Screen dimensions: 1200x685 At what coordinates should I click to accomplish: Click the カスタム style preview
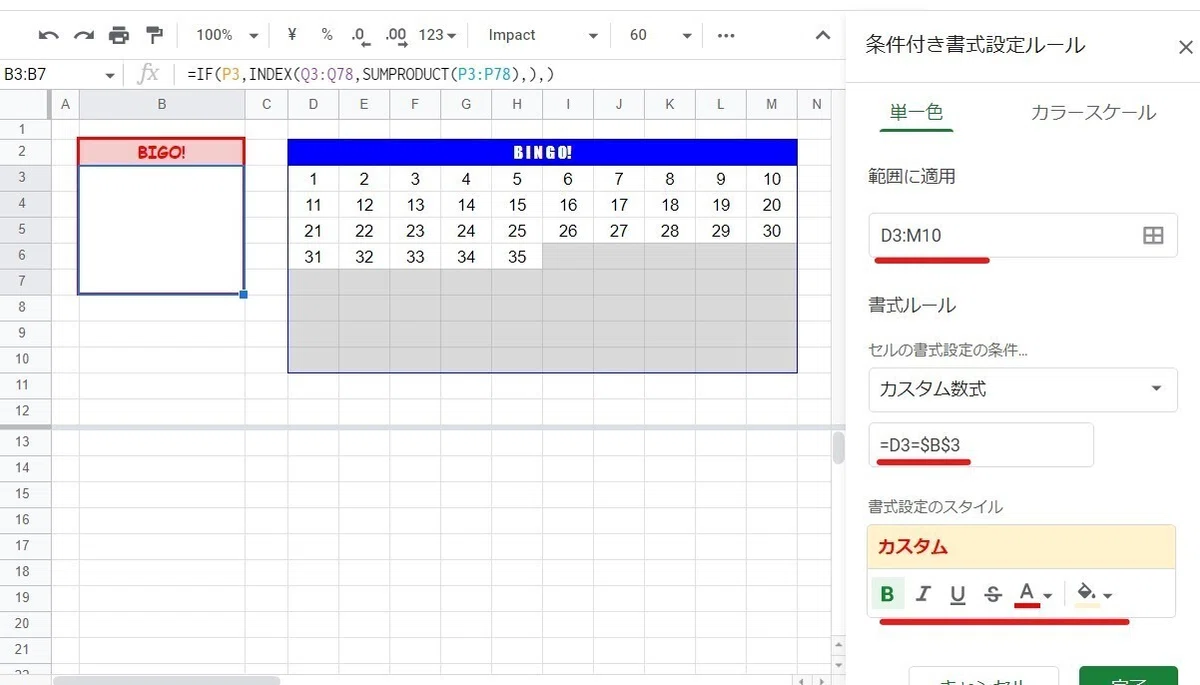(x=1021, y=547)
